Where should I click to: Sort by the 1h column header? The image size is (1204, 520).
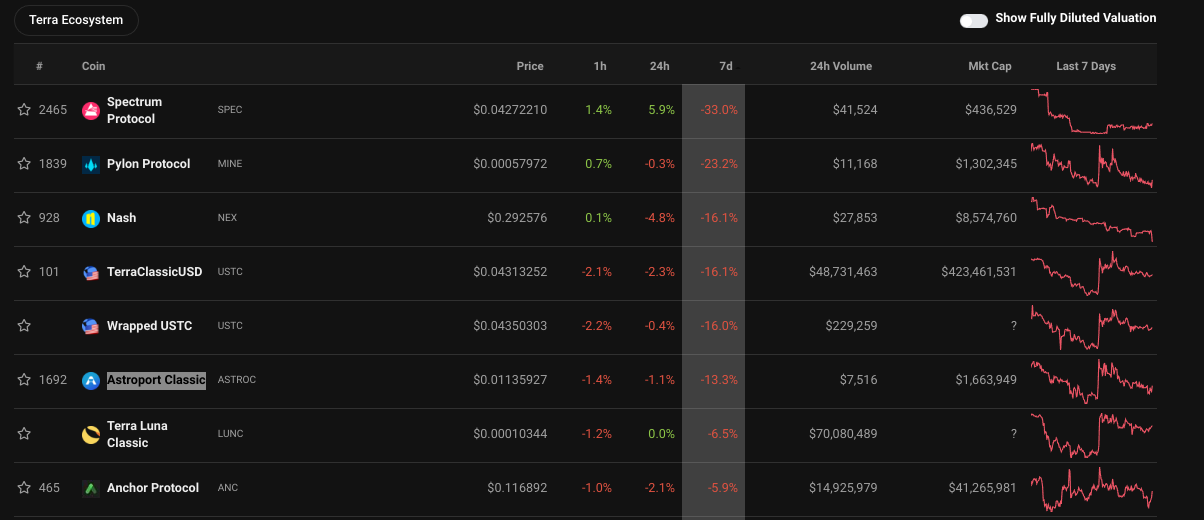point(600,66)
